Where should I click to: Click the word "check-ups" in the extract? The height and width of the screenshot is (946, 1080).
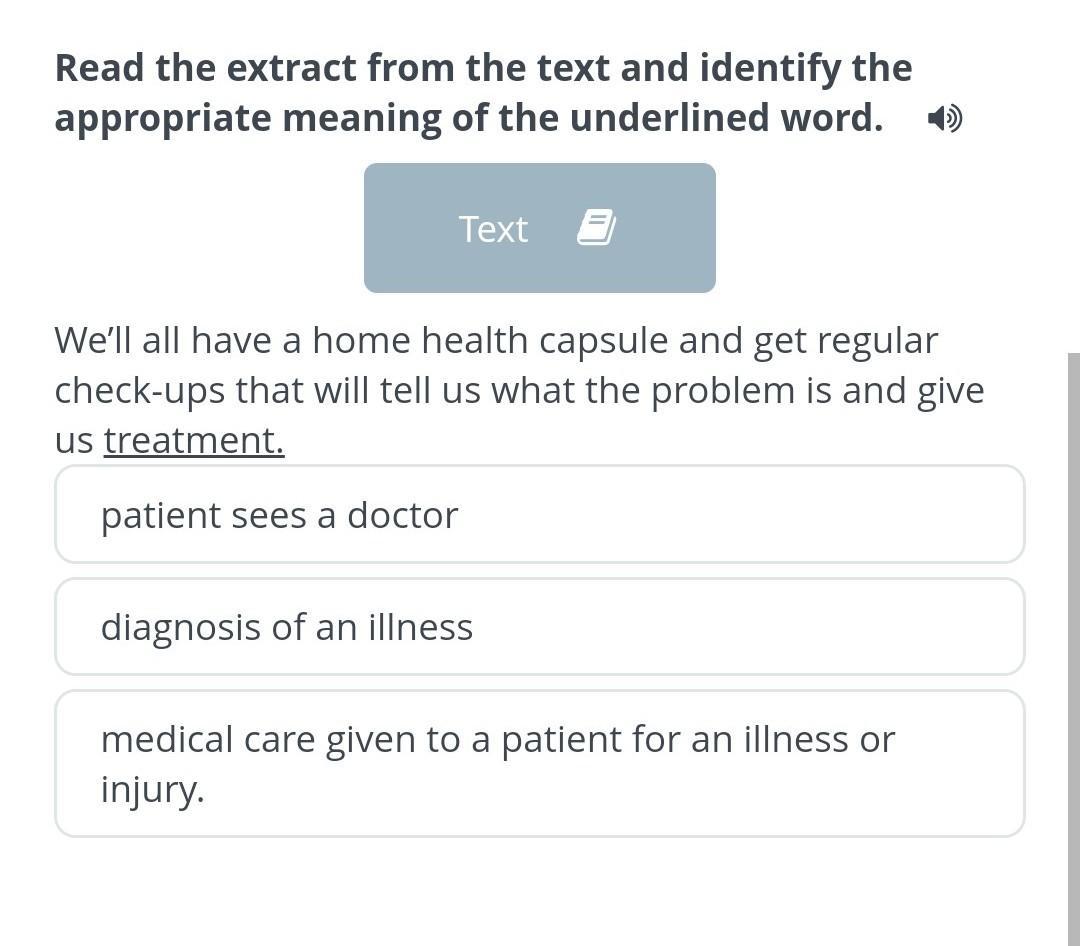point(140,391)
